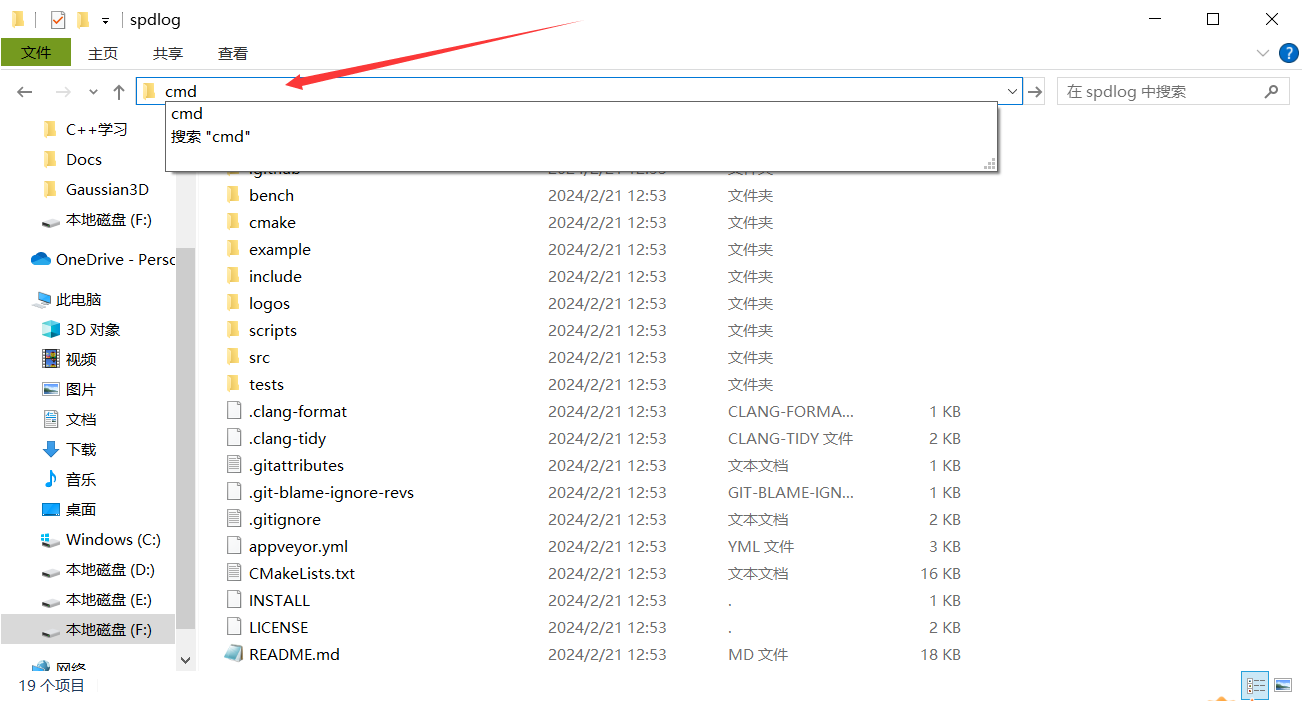Screen dimensions: 1303x701
Task: Open the Quick Access Toolbar customize dropdown
Action: (x=105, y=21)
